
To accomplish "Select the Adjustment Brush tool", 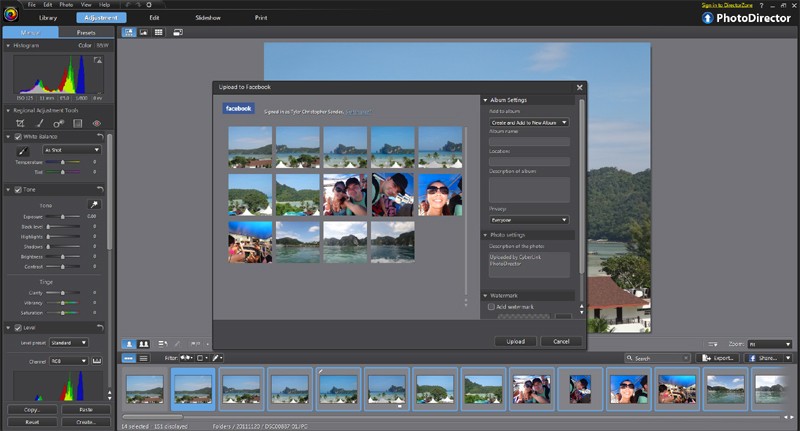I will (39, 123).
